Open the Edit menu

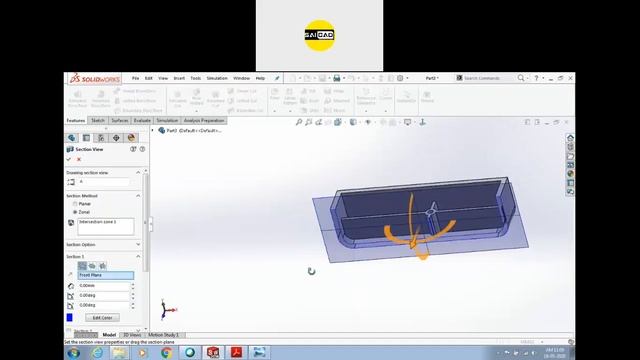[x=149, y=78]
